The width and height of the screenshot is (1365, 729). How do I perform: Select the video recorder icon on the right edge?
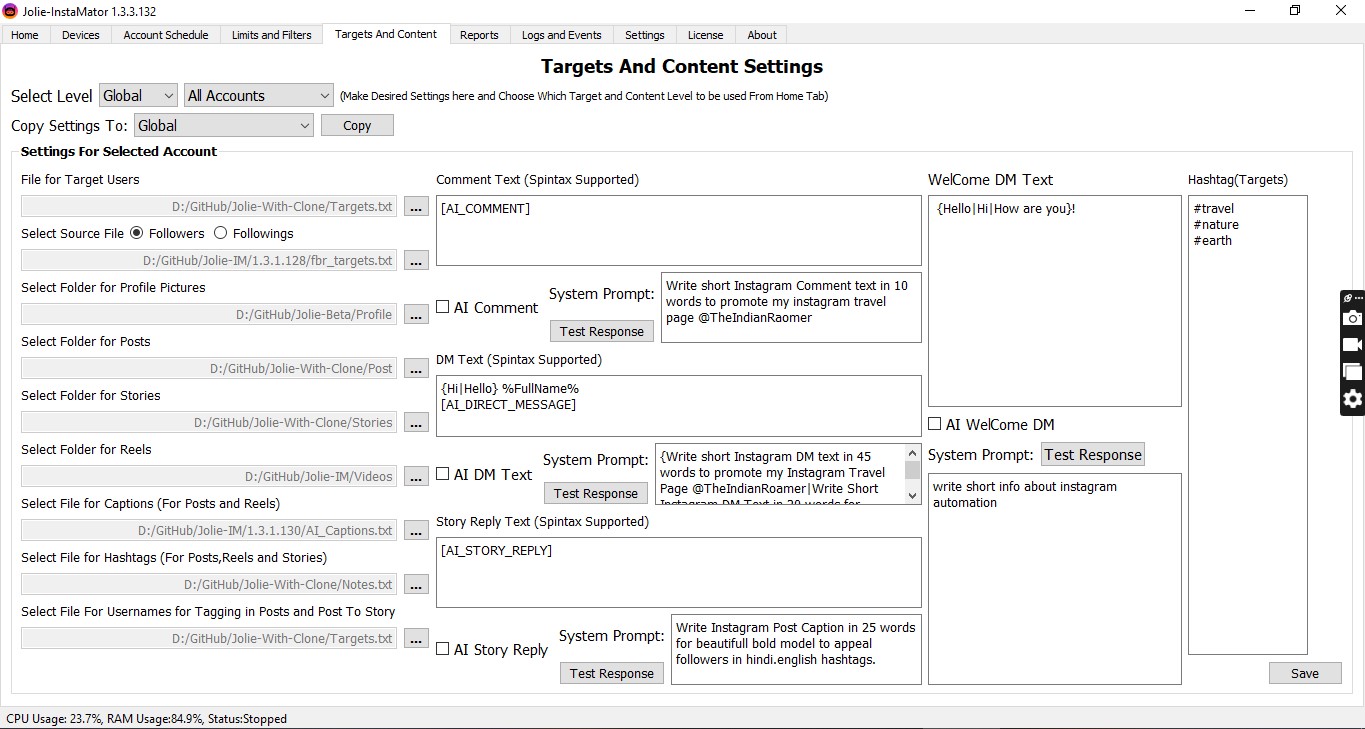[1352, 344]
